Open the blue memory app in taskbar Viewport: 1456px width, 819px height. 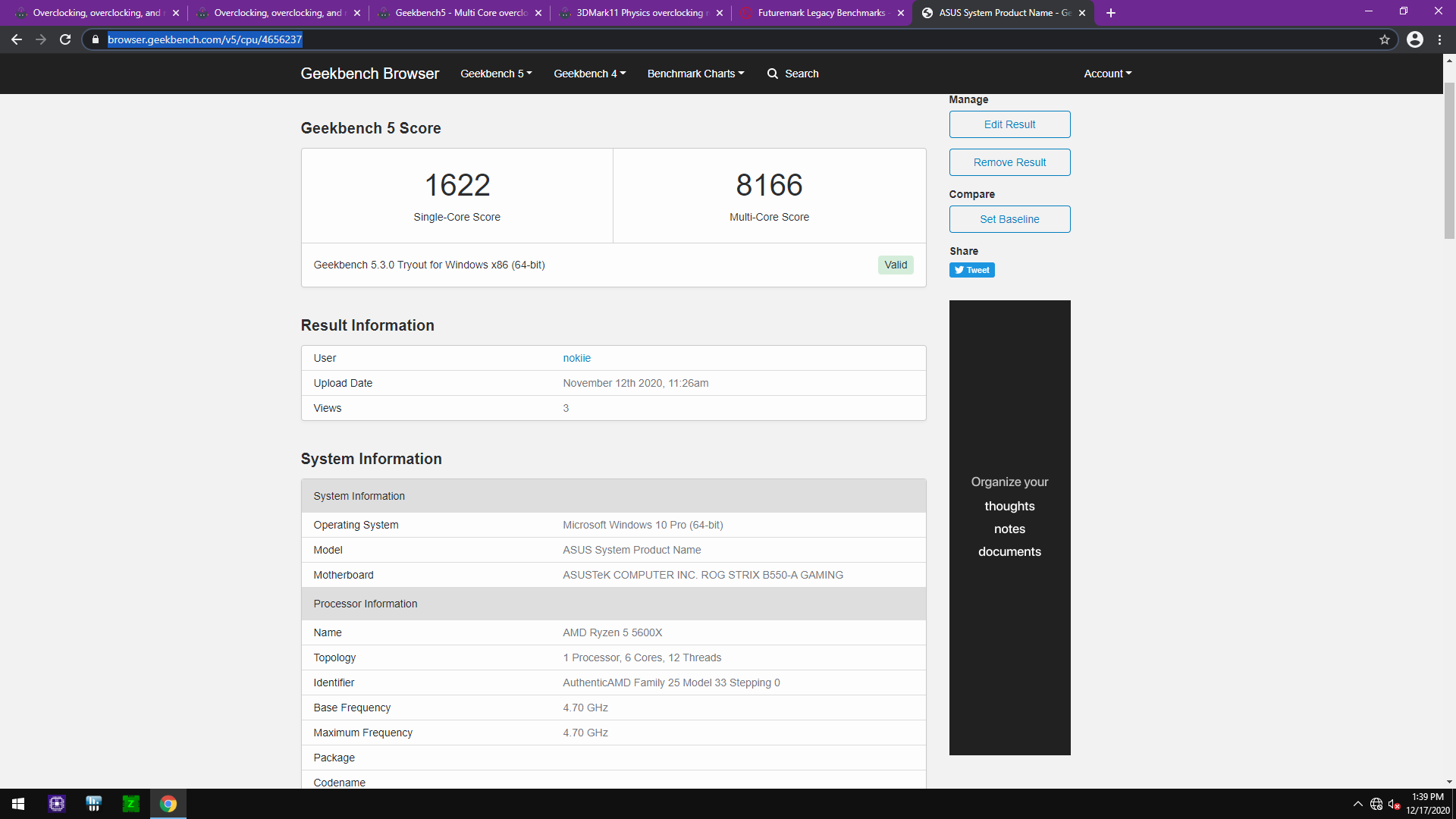click(94, 804)
